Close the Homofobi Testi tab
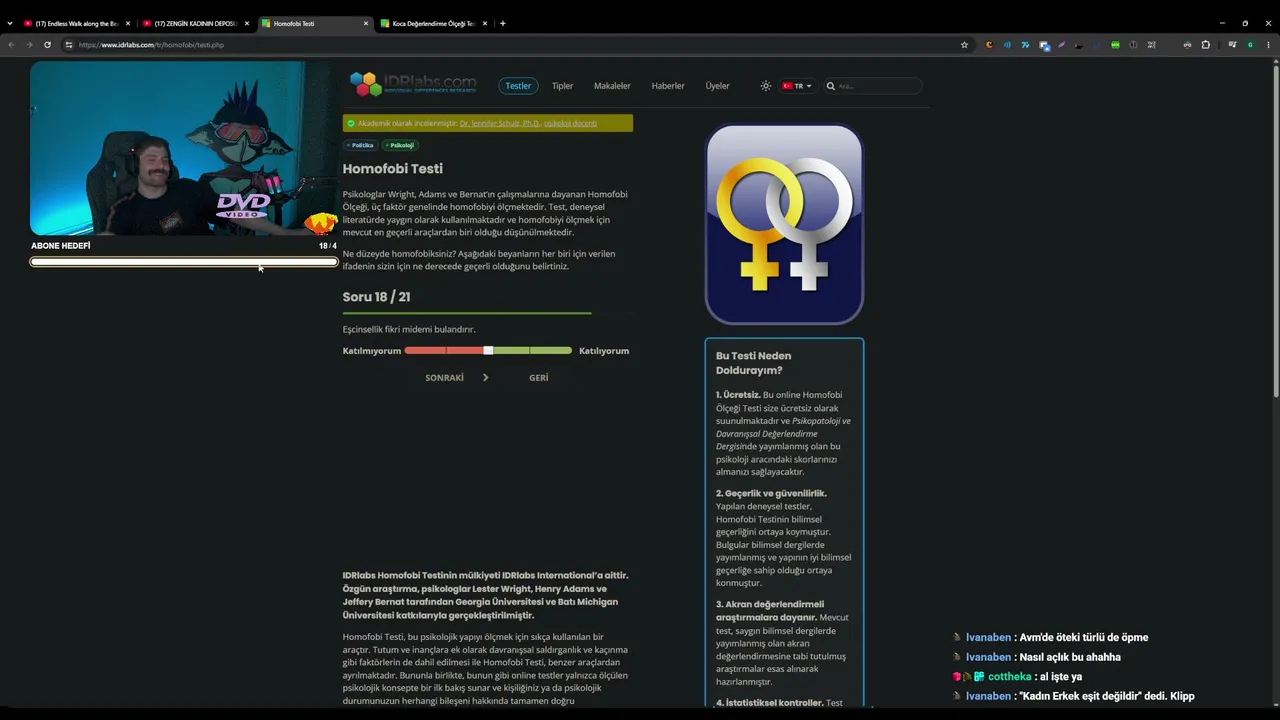This screenshot has width=1280, height=720. tap(366, 23)
